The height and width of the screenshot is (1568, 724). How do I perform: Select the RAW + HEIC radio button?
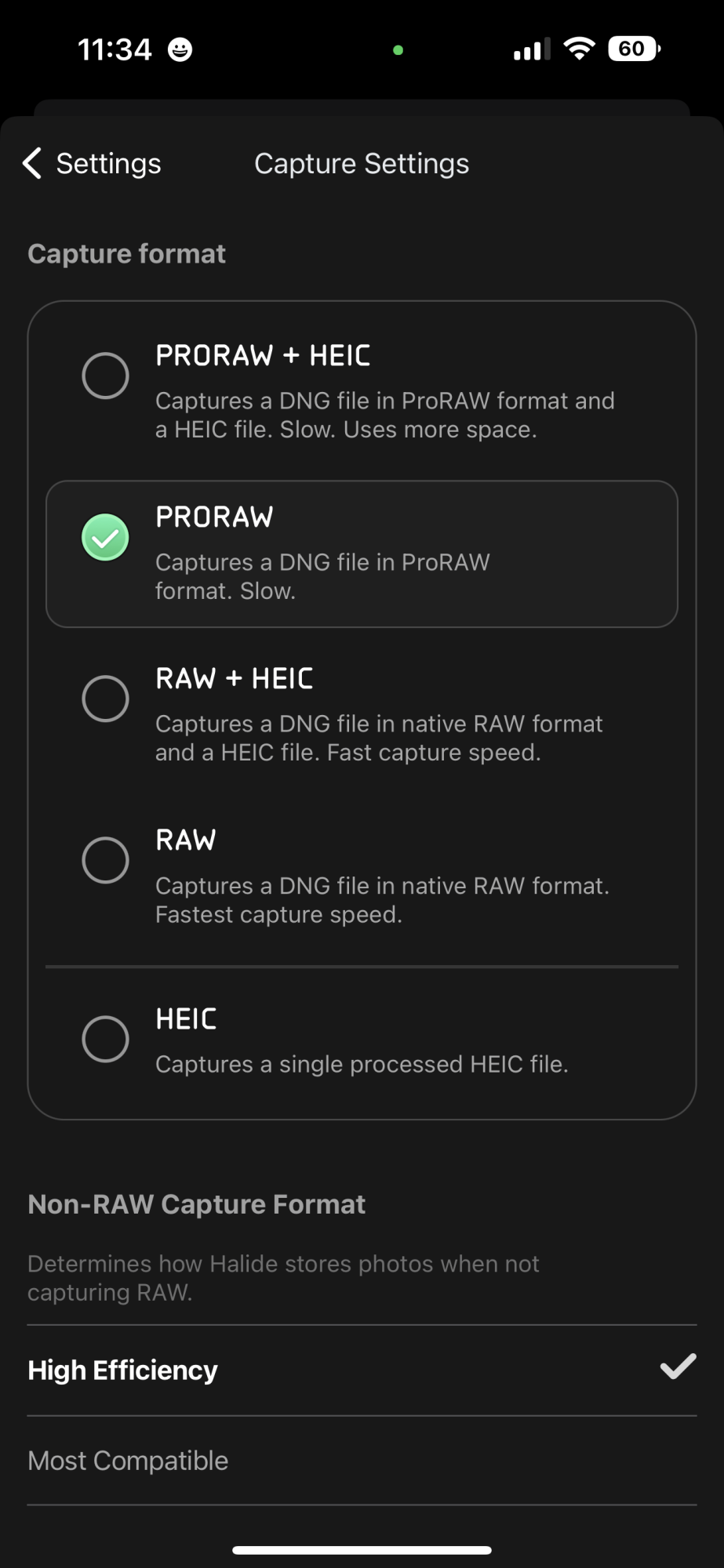pyautogui.click(x=105, y=698)
